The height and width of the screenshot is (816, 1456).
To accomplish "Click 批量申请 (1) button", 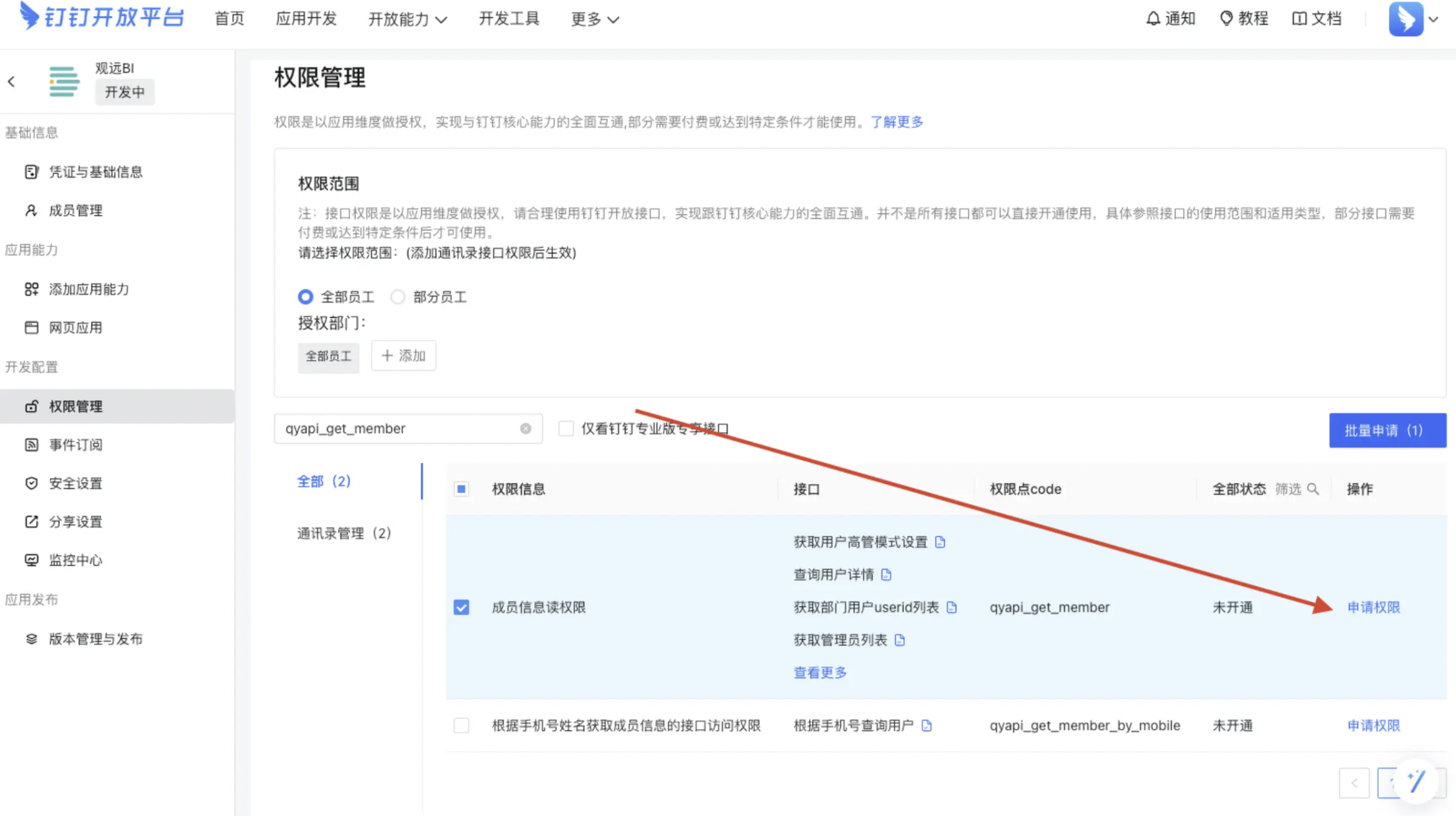I will (x=1388, y=431).
